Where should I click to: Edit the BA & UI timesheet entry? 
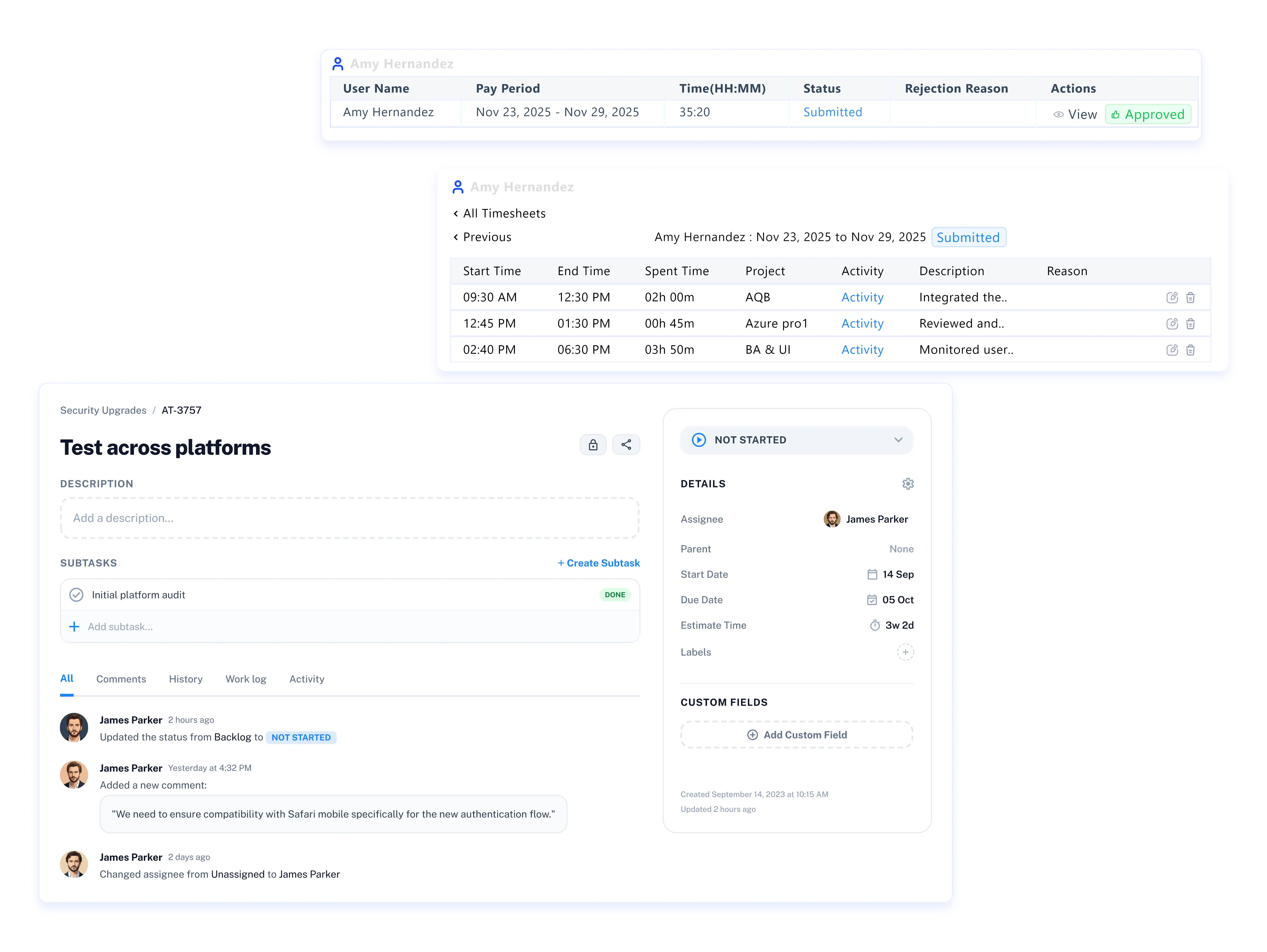click(x=1172, y=350)
